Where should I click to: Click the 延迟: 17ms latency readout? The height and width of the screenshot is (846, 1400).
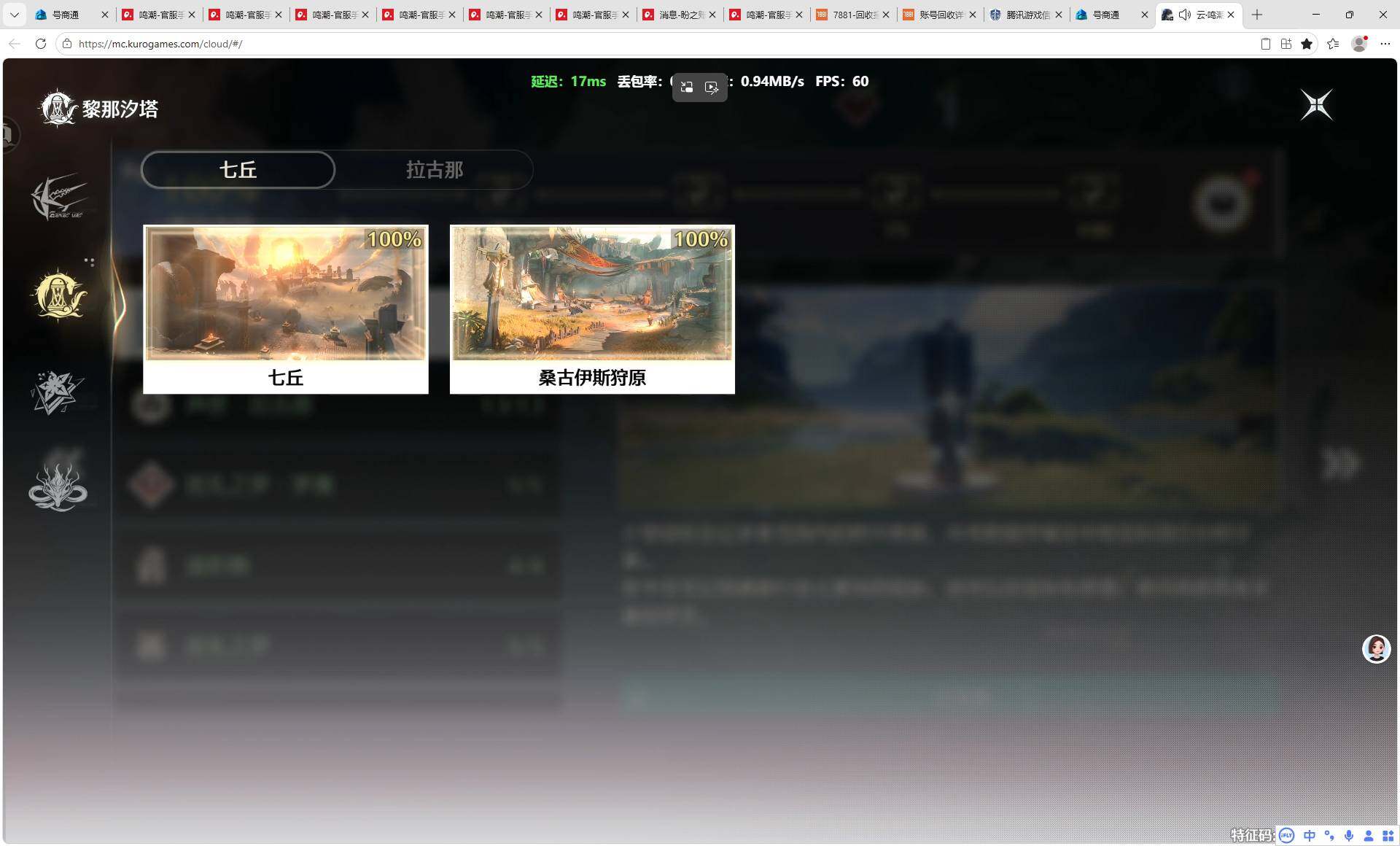pos(569,81)
